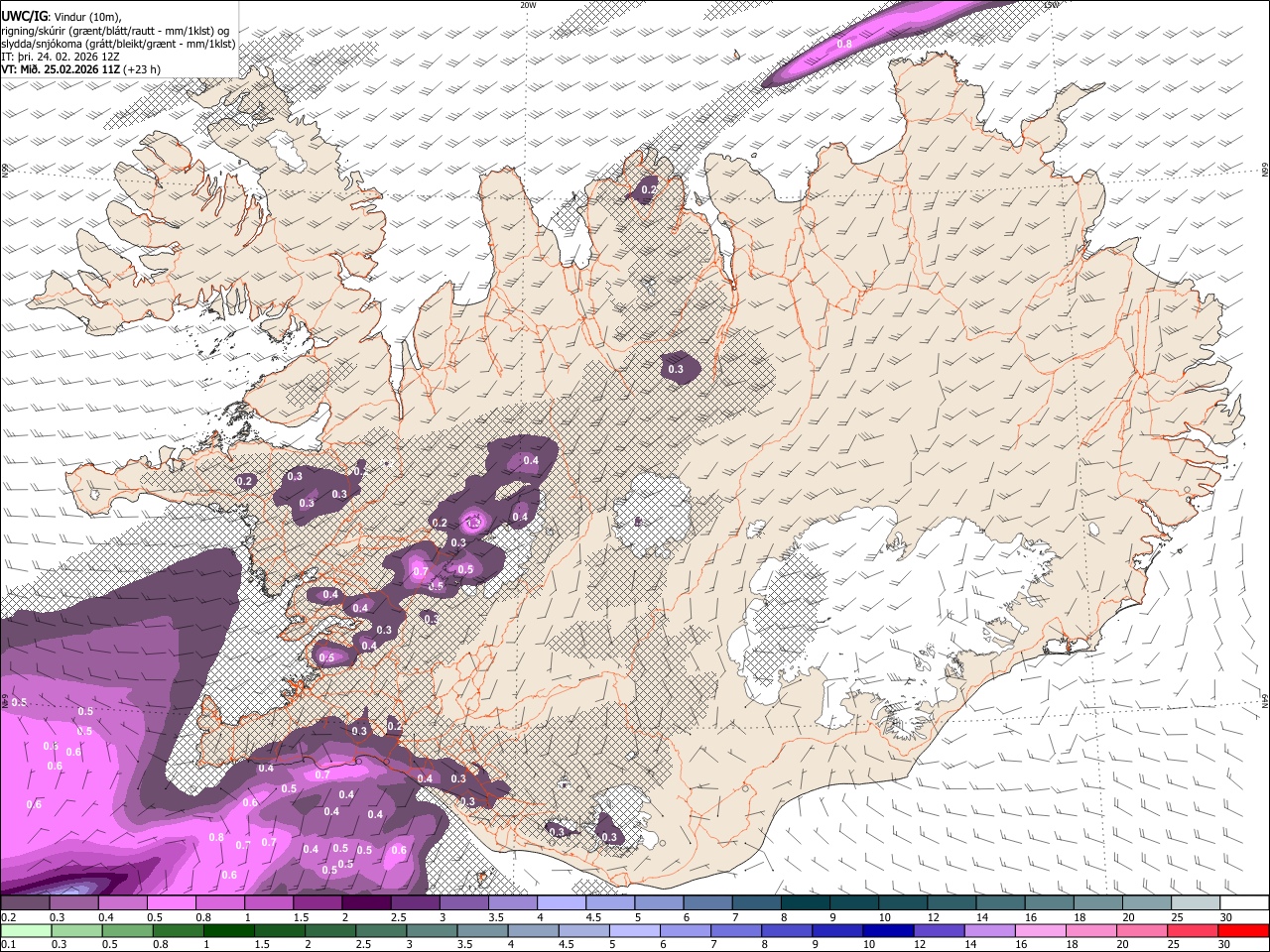Select the grey-blue 3.5–4 lower legend swatch
1270x952 pixels.
[483, 930]
